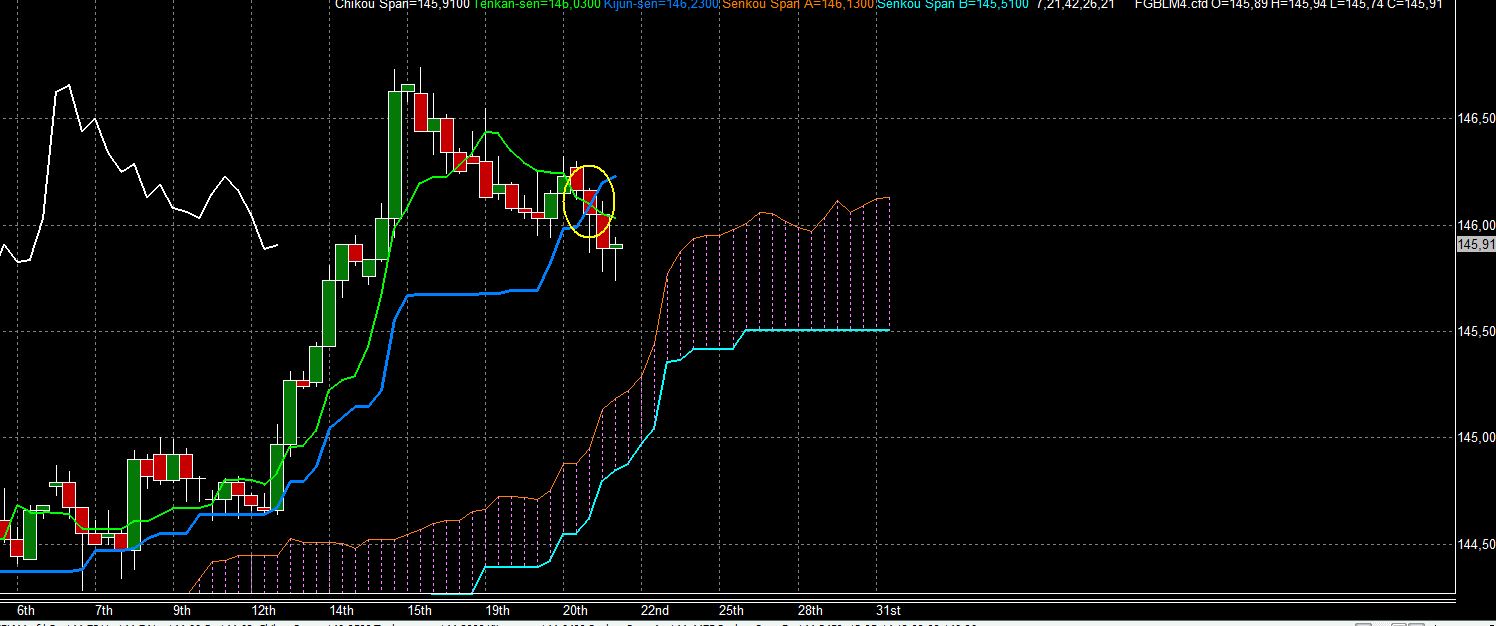
Task: Click the 19th date label
Action: [x=498, y=610]
